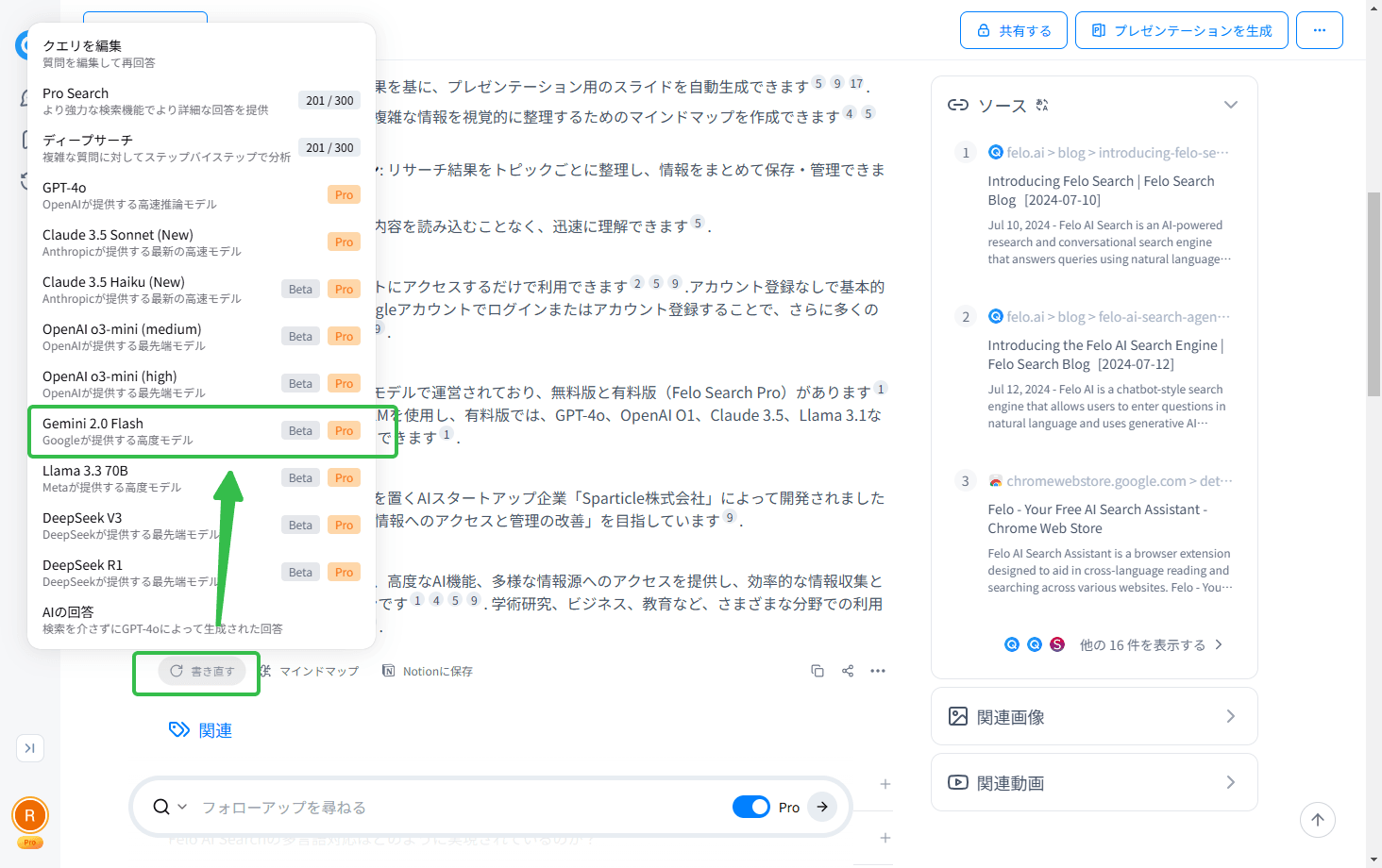The image size is (1382, 868).
Task: Open Introducing Felo Search blog source
Action: click(1102, 190)
